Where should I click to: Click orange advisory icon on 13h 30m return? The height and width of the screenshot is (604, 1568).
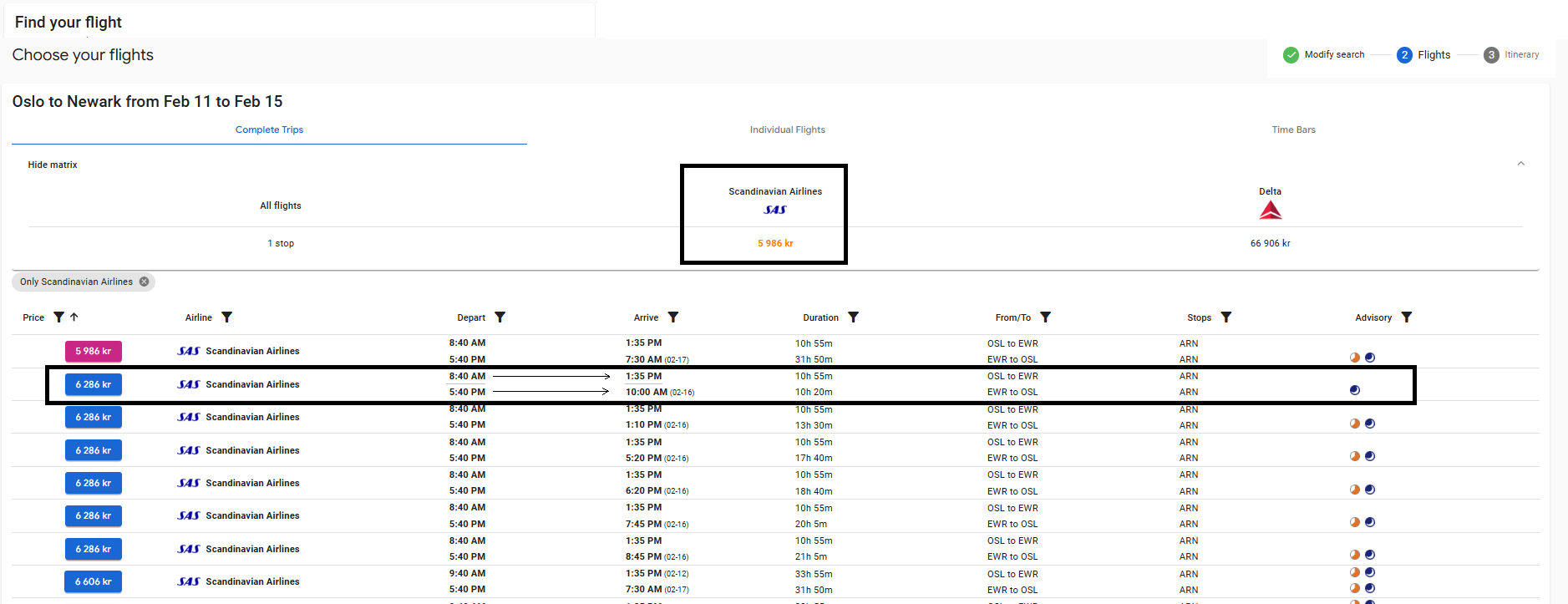tap(1355, 424)
